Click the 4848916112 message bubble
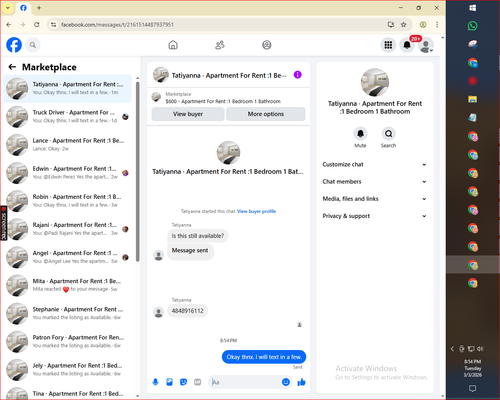The height and width of the screenshot is (400, 500). coord(187,311)
